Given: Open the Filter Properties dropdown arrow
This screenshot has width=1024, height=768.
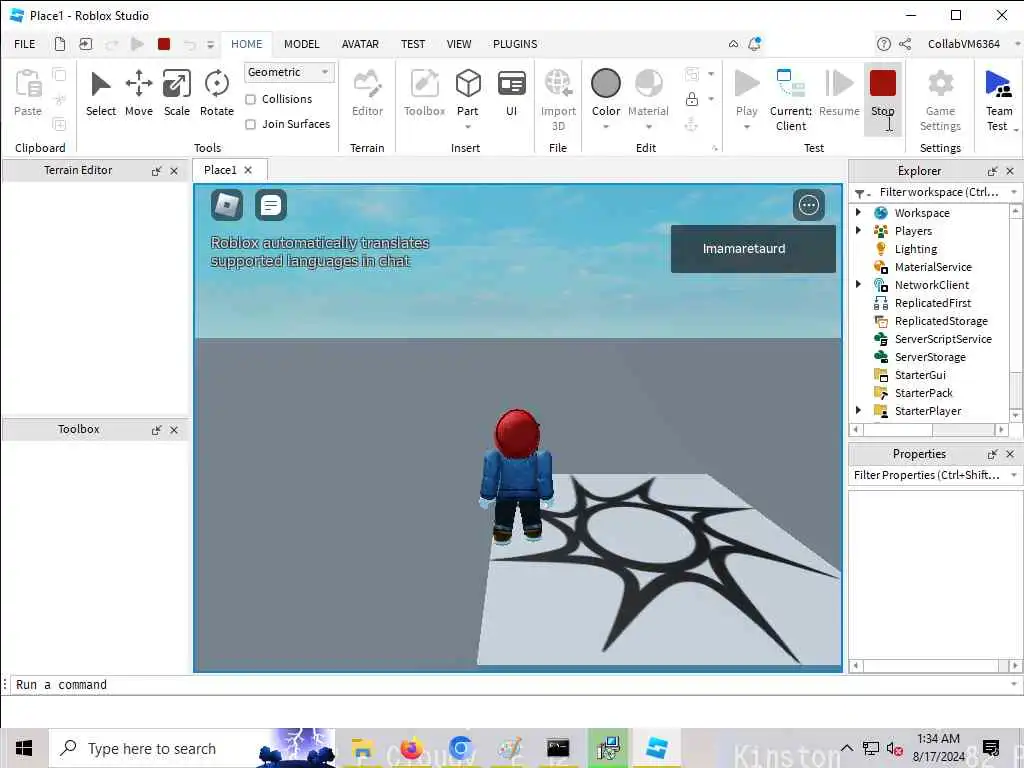Looking at the screenshot, I should click(1014, 475).
